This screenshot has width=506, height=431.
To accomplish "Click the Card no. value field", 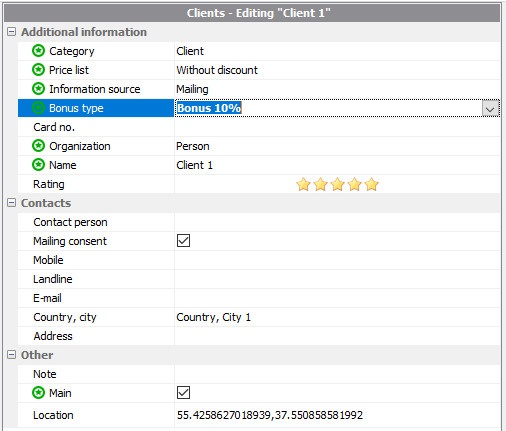I will (x=337, y=127).
